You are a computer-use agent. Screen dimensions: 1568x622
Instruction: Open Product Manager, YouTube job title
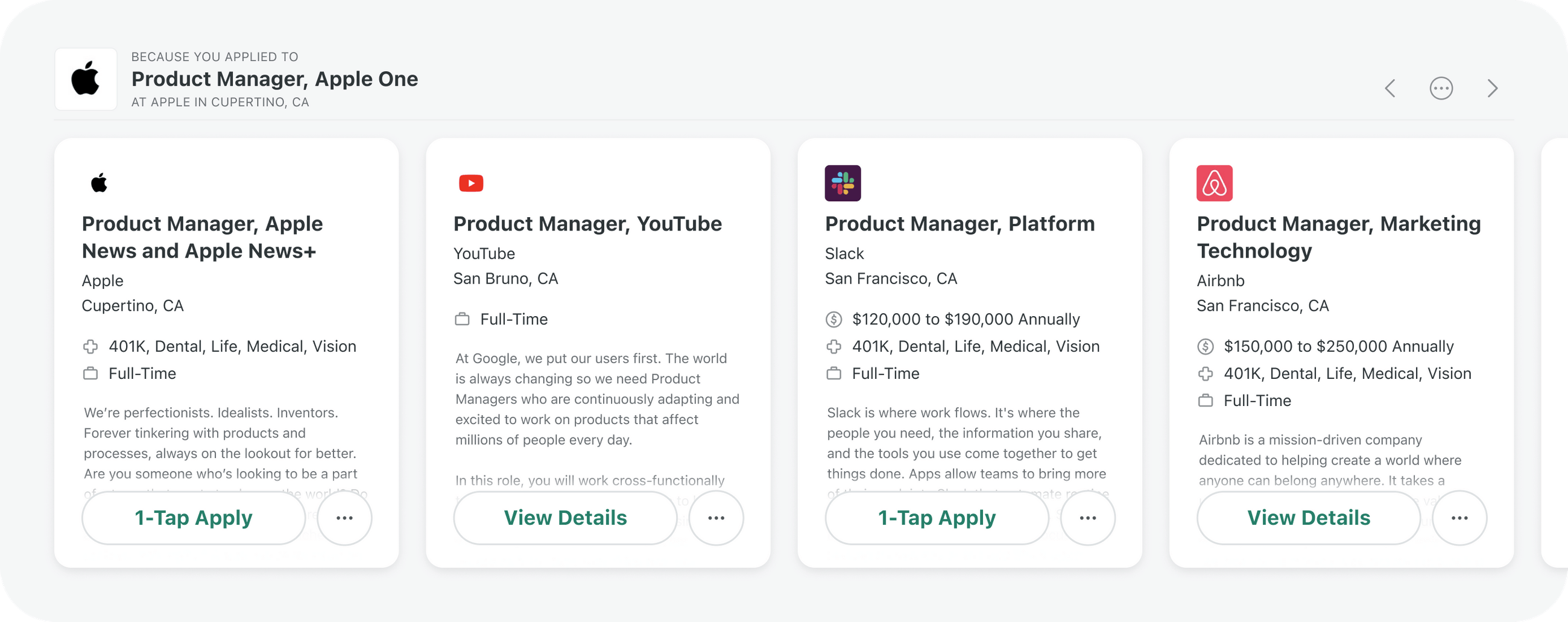point(587,224)
